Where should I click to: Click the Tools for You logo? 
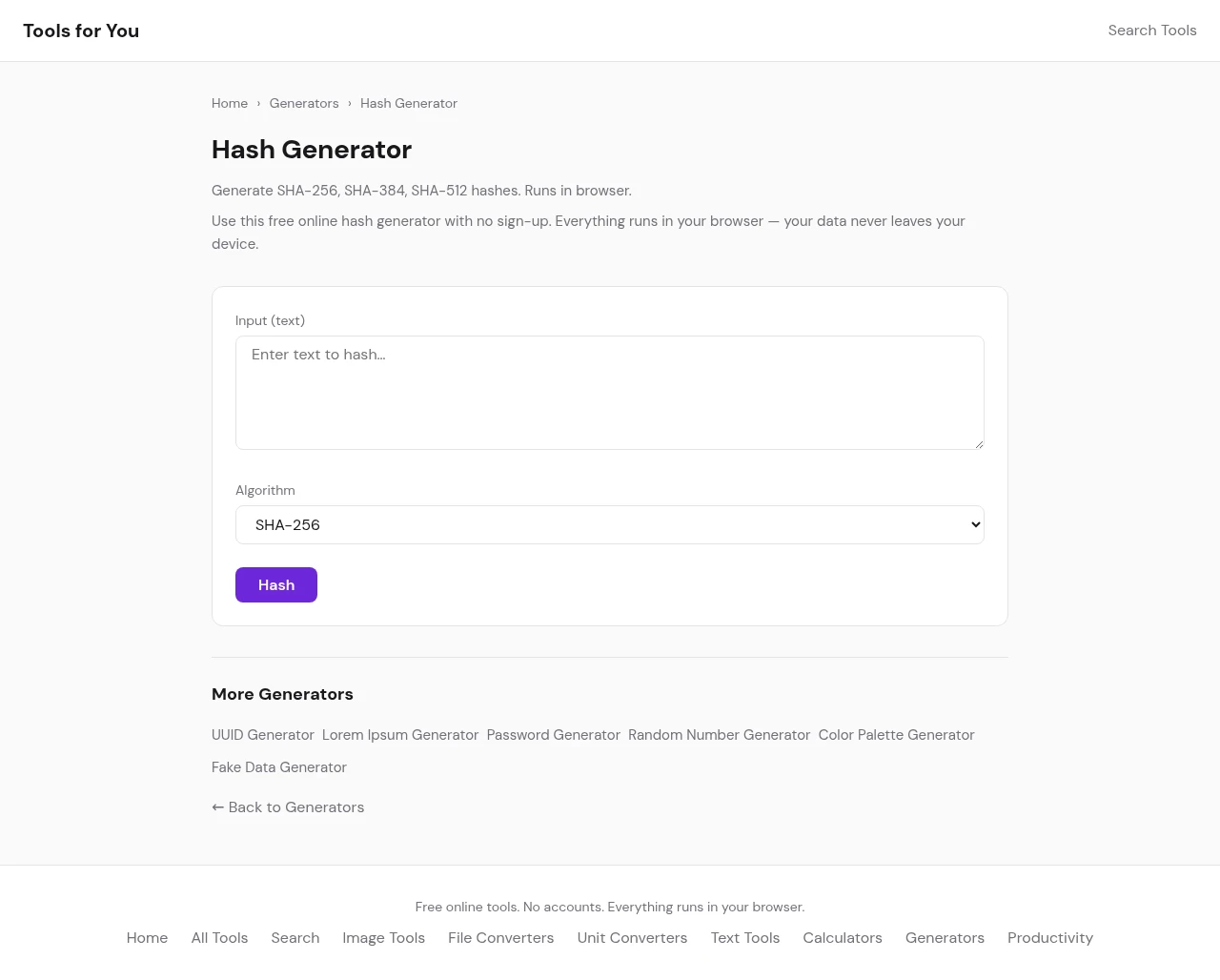[81, 31]
